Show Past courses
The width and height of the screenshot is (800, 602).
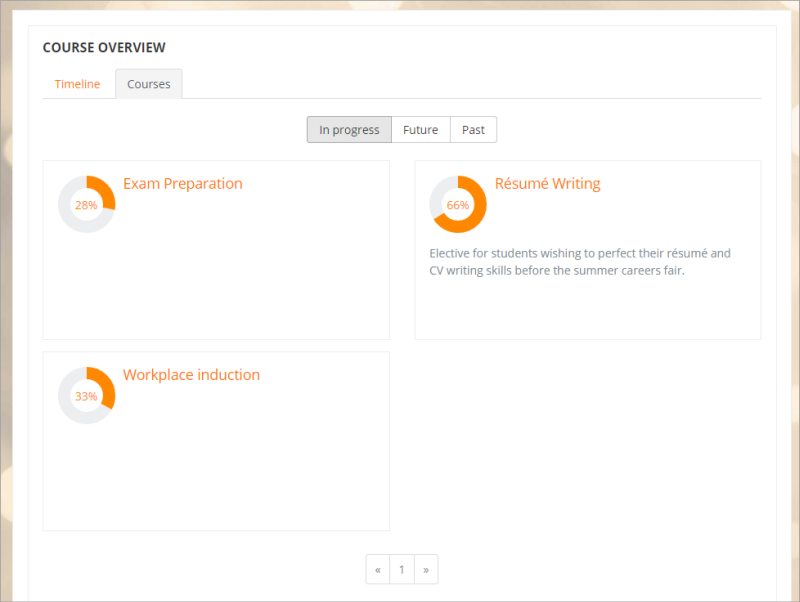click(473, 130)
